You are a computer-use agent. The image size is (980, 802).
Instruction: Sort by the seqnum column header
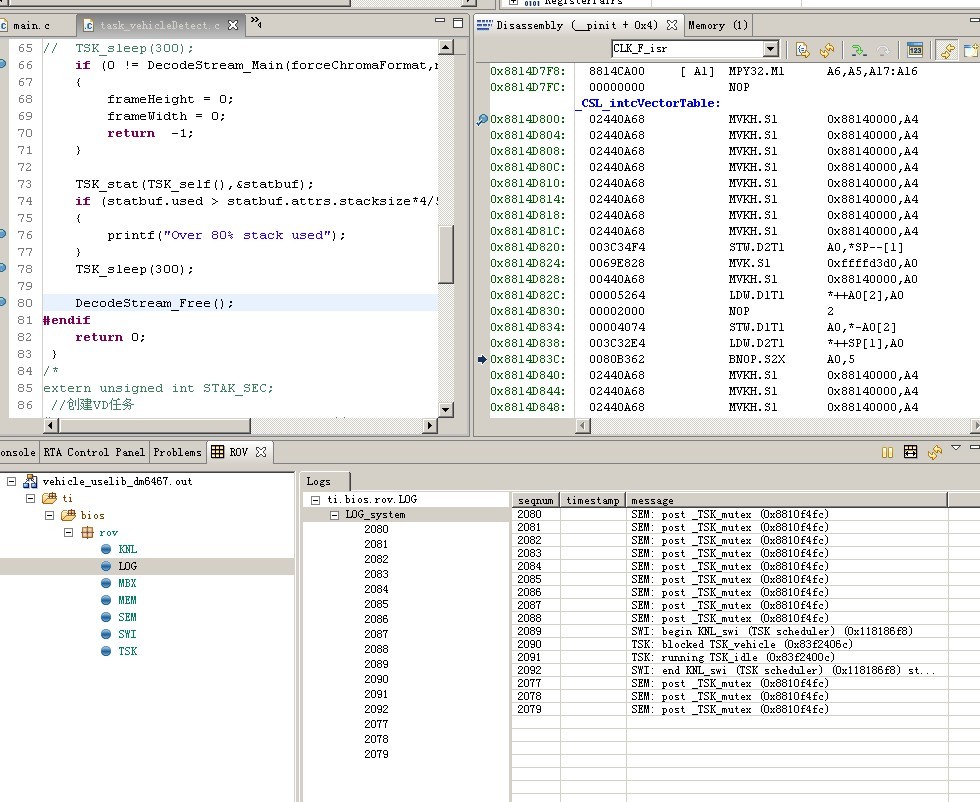click(536, 500)
